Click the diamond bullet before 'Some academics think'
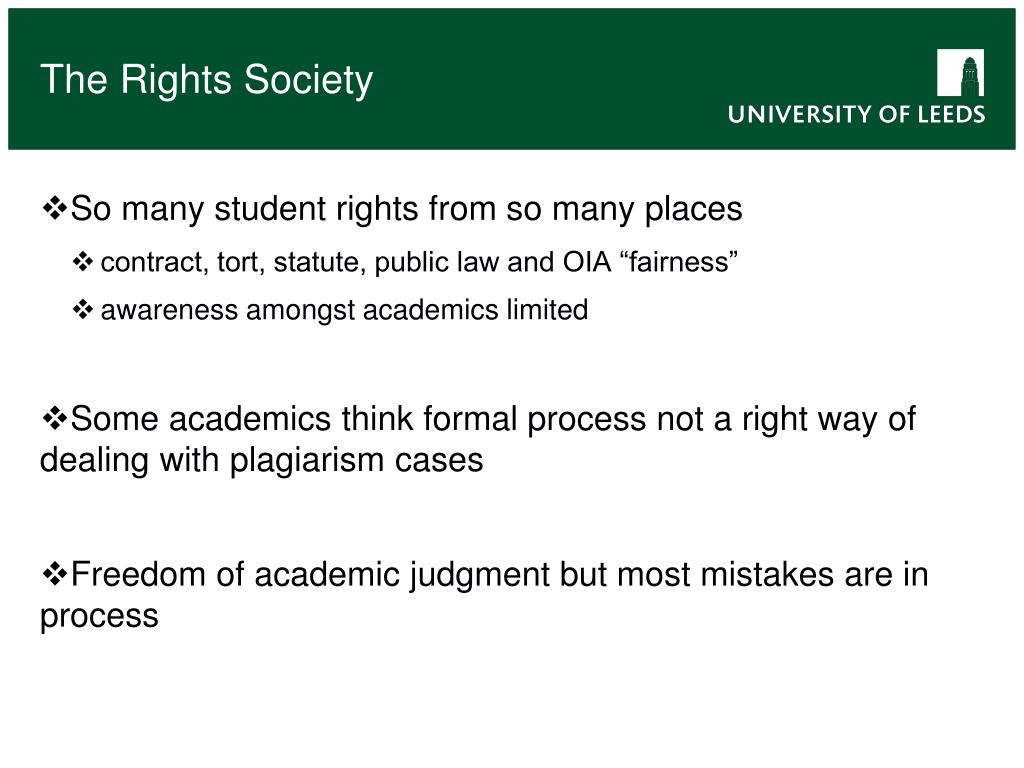Screen dimensions: 1024x768 coord(54,418)
